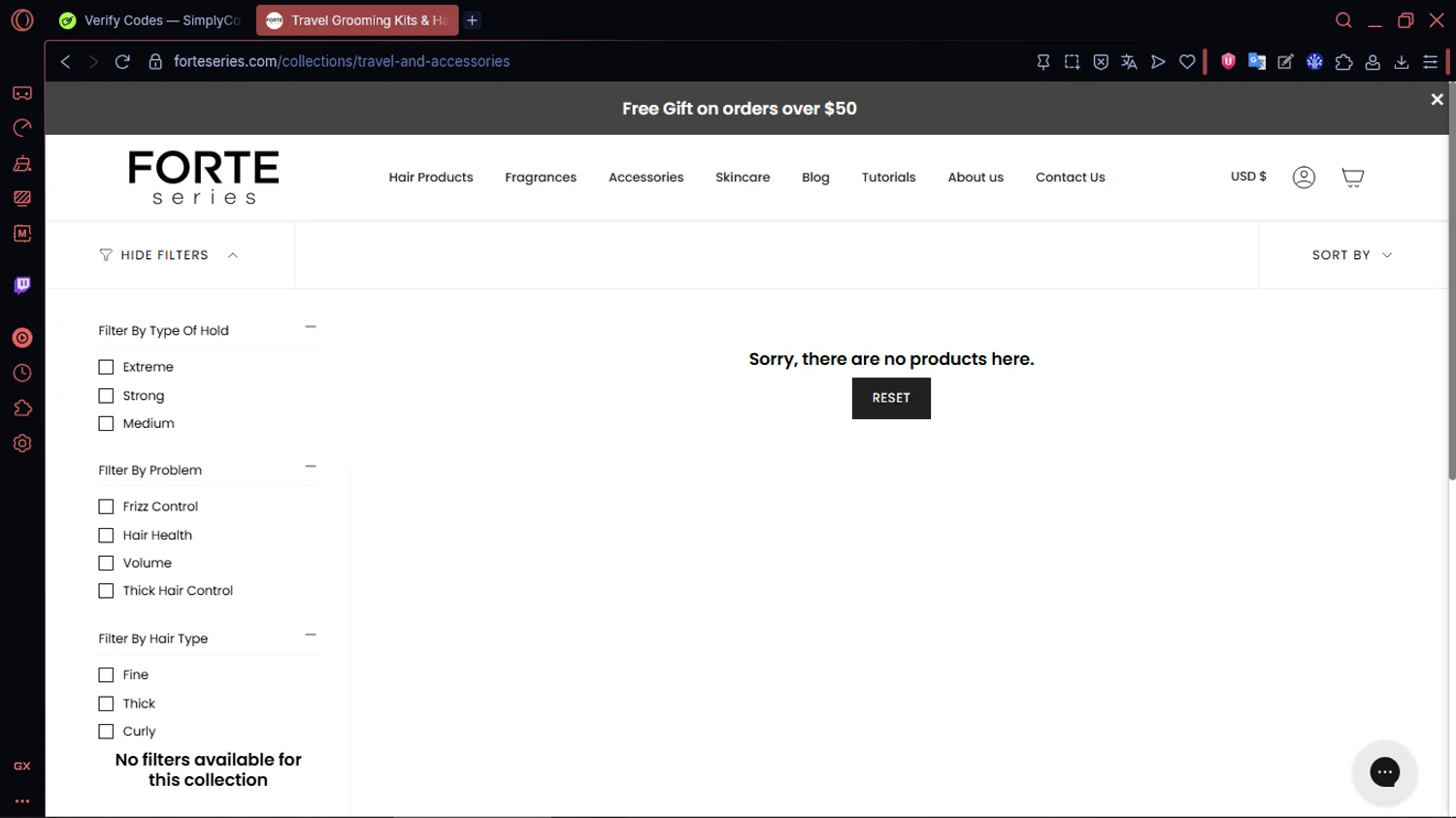Open the extensions puzzle icon in toolbar
1456x818 pixels.
[1343, 61]
